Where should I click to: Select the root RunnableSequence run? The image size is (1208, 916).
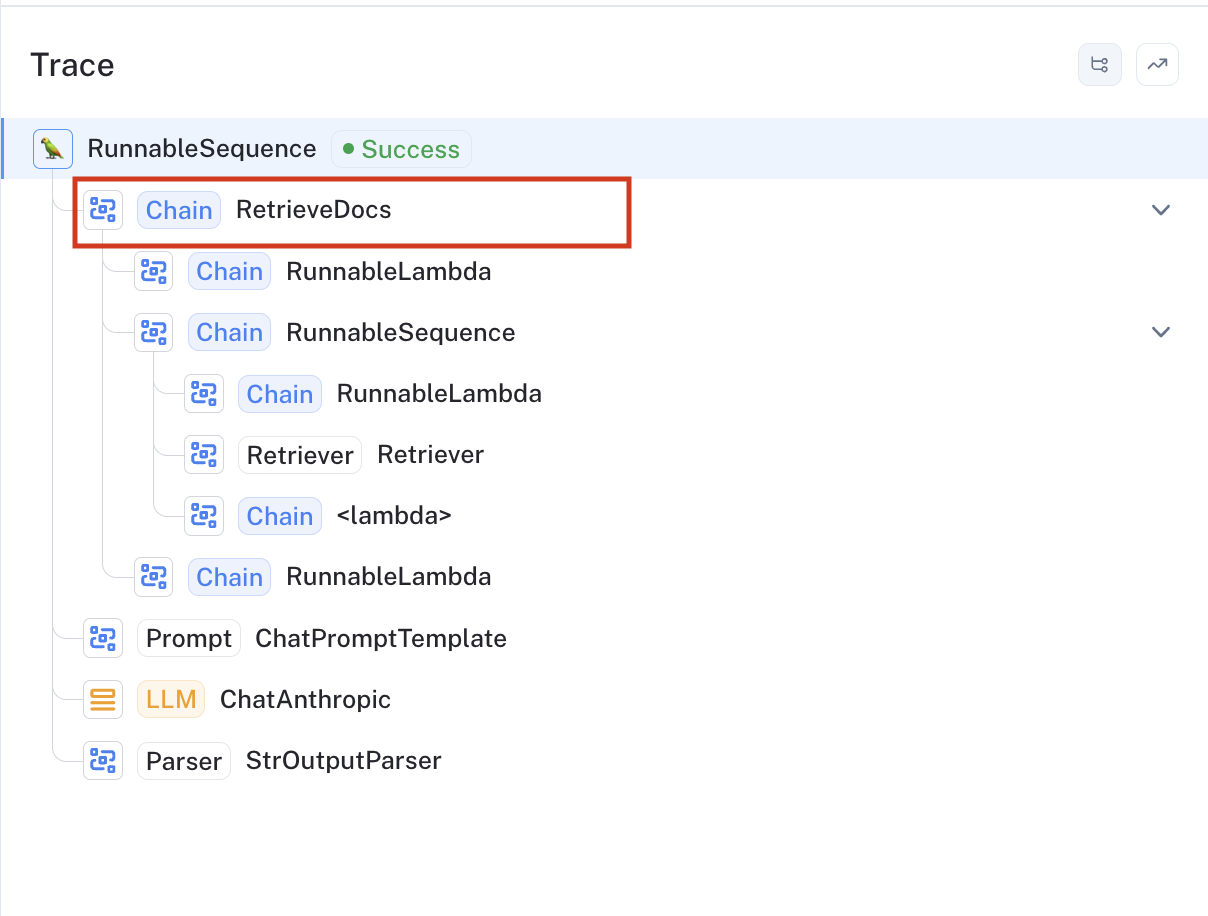coord(202,149)
